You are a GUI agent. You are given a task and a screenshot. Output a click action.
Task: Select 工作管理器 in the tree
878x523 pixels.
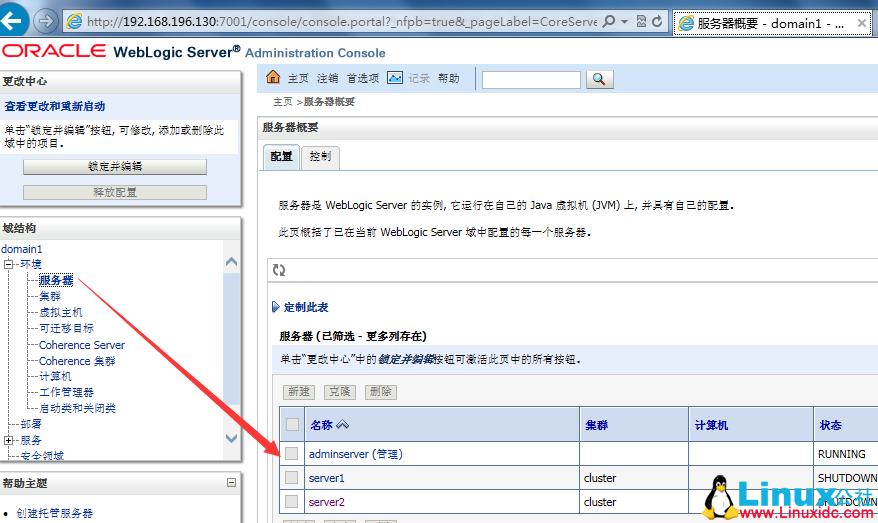tap(66, 392)
